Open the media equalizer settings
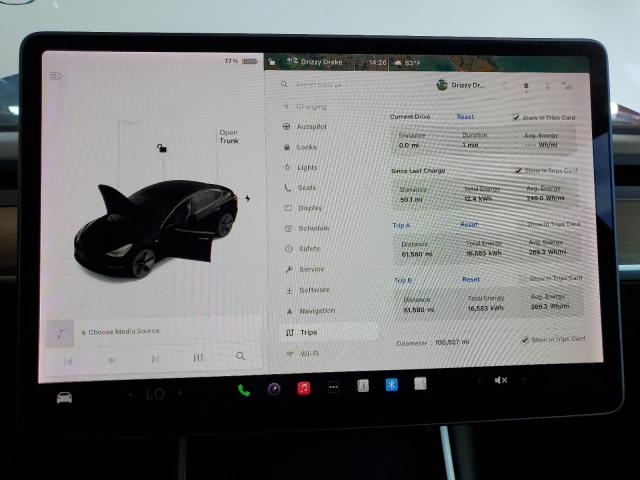Image resolution: width=640 pixels, height=480 pixels. point(198,358)
